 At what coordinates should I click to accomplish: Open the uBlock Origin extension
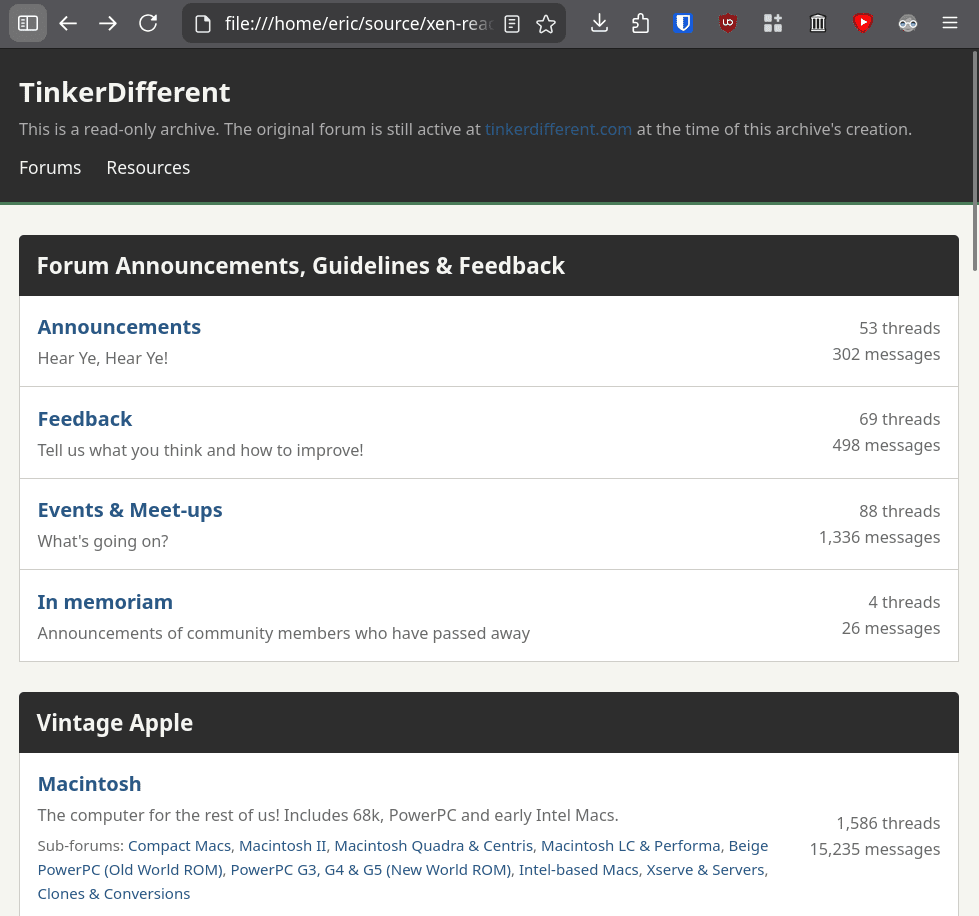pyautogui.click(x=728, y=23)
